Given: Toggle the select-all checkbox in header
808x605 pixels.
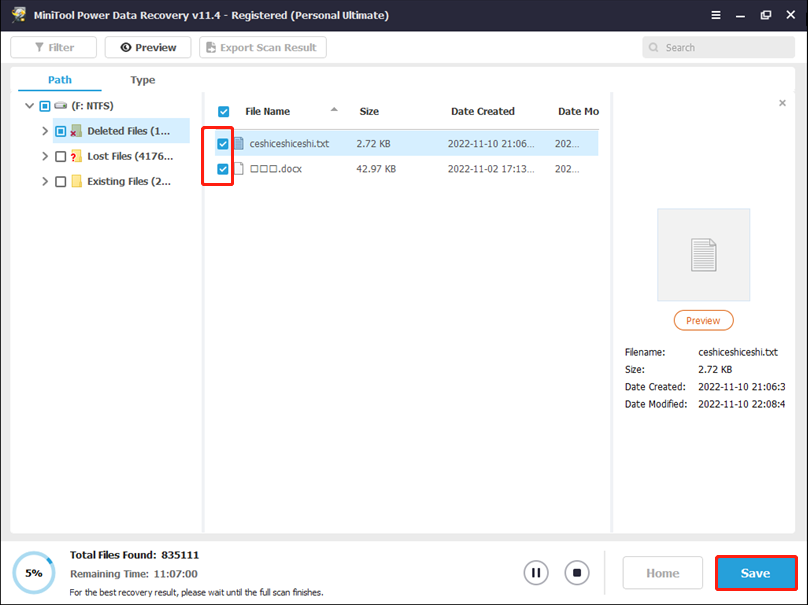Looking at the screenshot, I should click(x=224, y=111).
